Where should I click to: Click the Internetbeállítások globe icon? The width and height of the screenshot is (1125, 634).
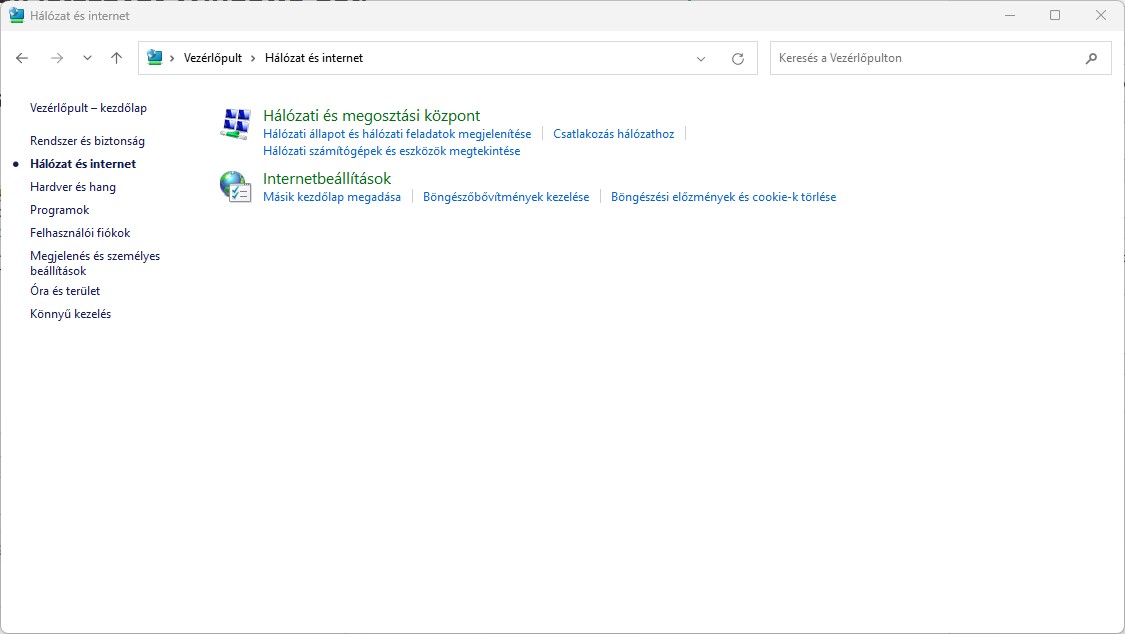[235, 186]
